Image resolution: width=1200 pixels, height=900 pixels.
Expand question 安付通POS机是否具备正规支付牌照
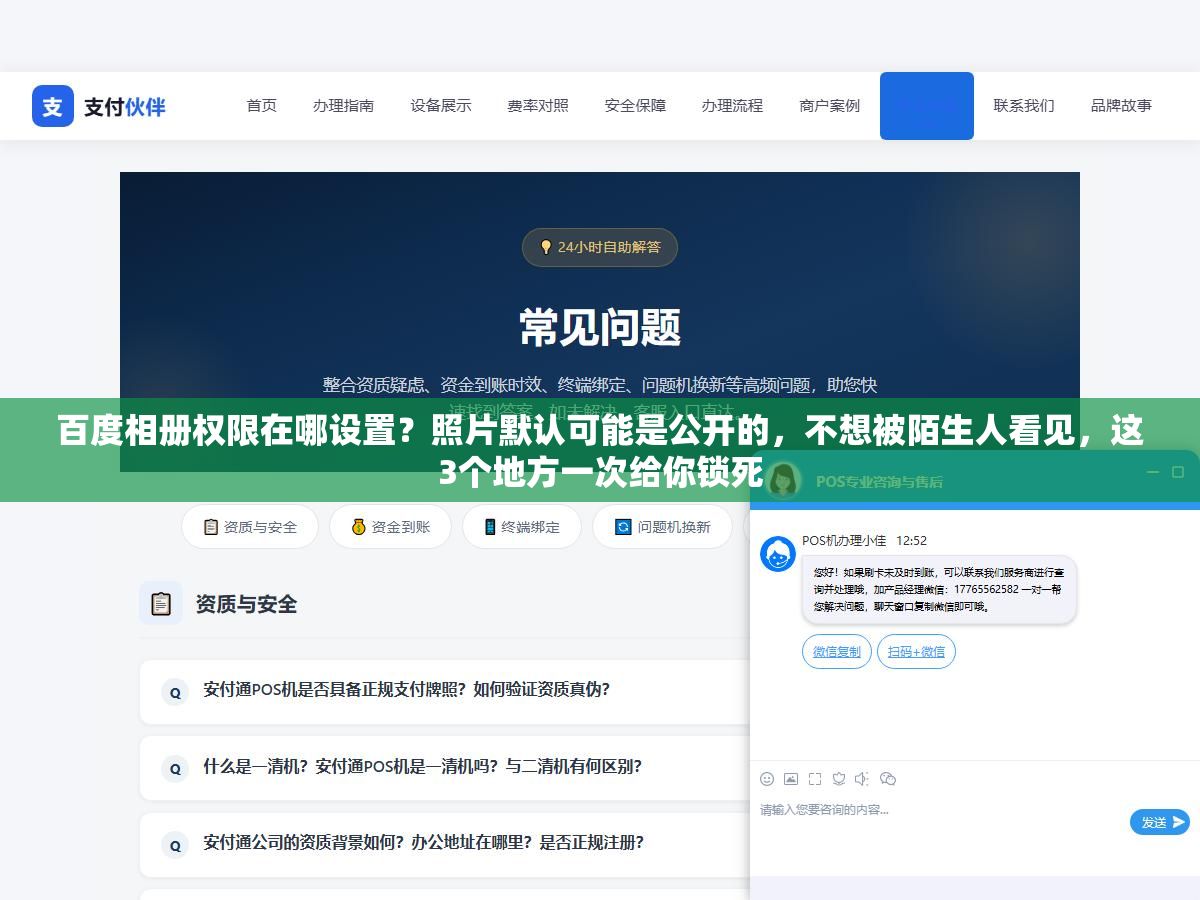tap(445, 691)
